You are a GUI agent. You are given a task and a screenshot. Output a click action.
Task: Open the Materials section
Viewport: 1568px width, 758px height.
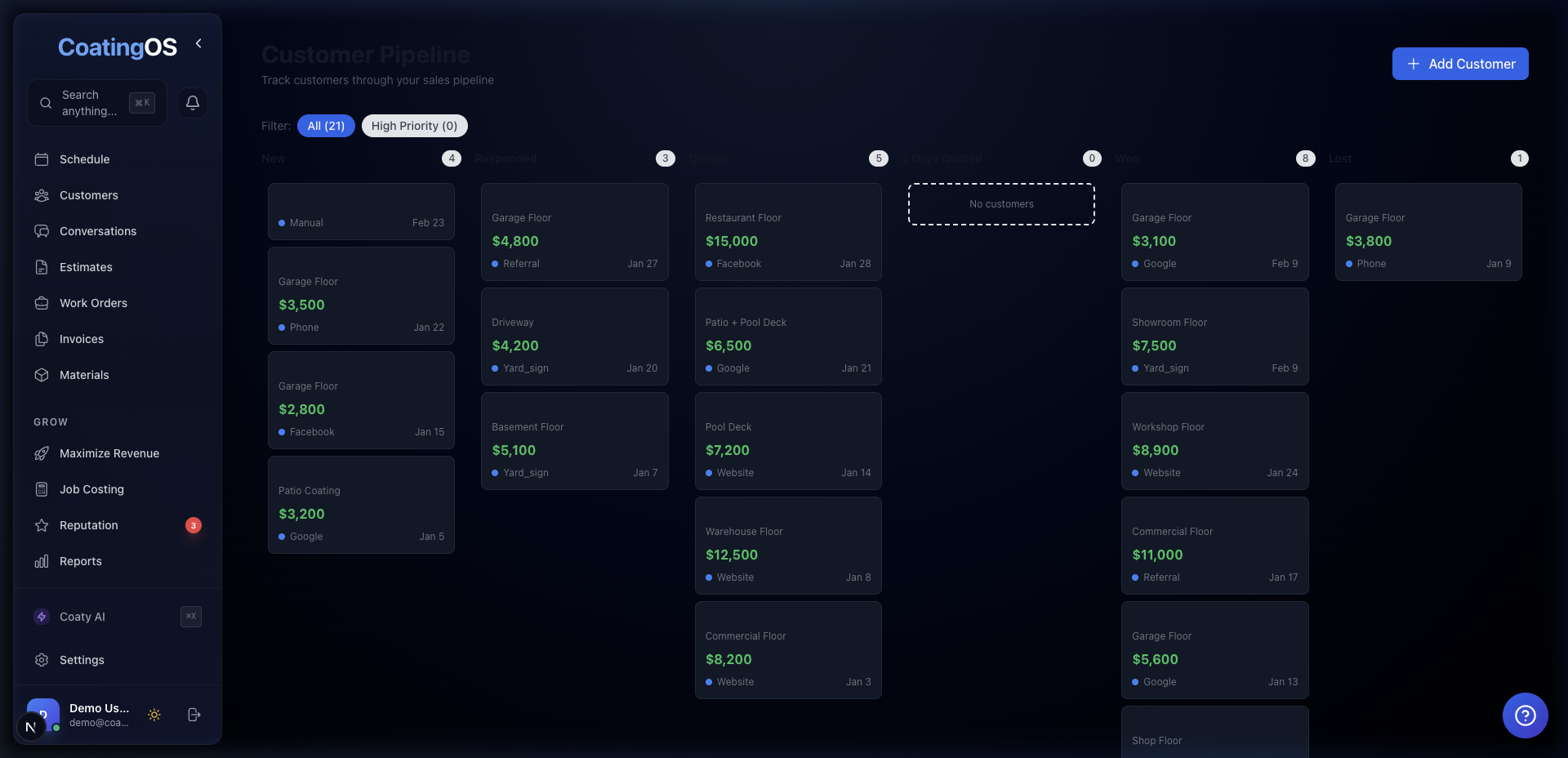(x=83, y=375)
